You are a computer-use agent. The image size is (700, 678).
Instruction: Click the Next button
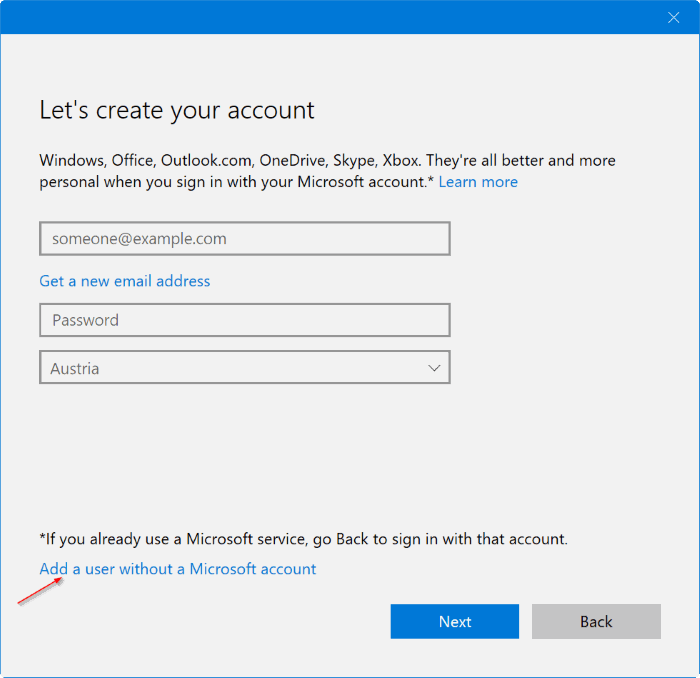[454, 621]
